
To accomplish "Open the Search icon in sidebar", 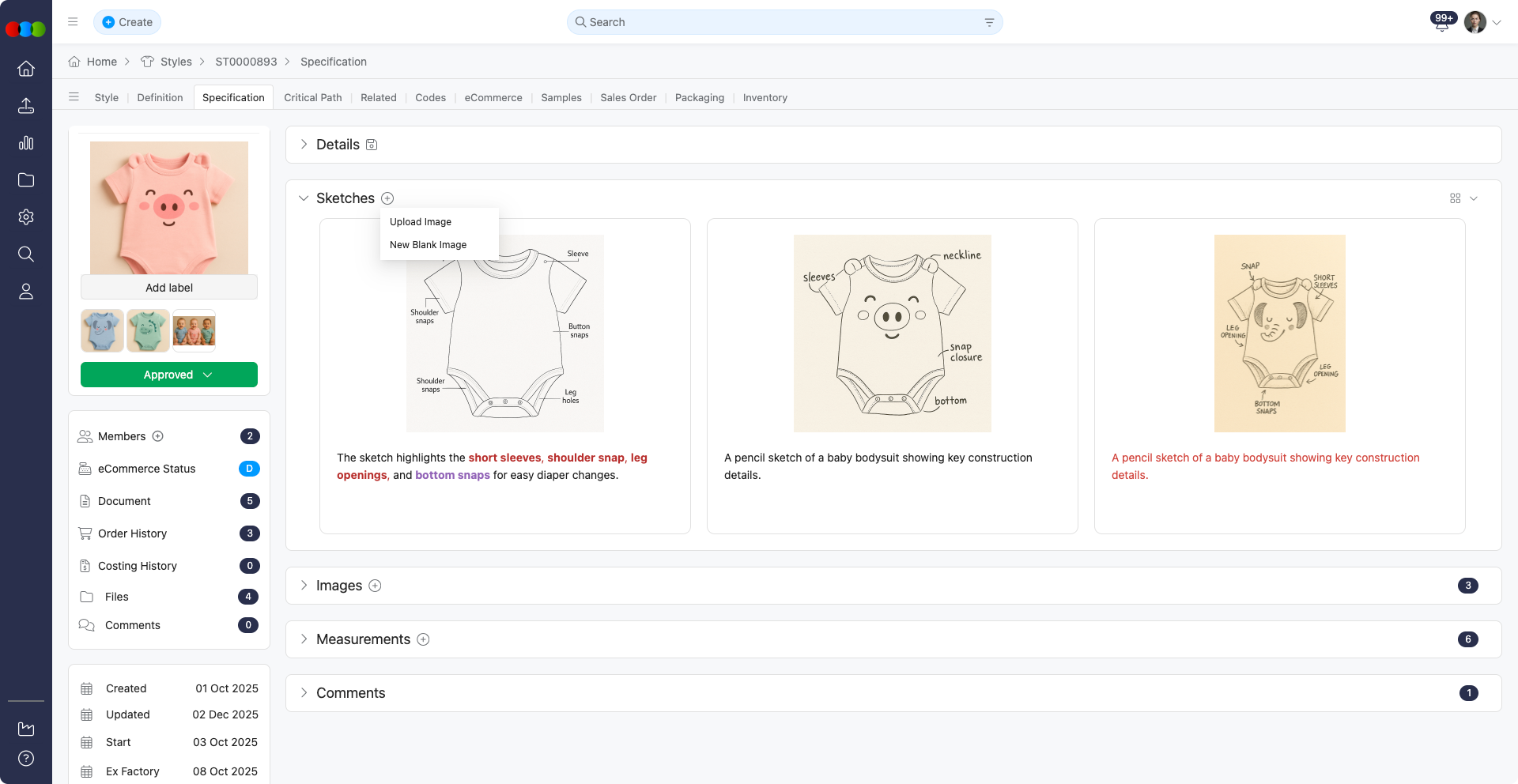I will point(26,254).
